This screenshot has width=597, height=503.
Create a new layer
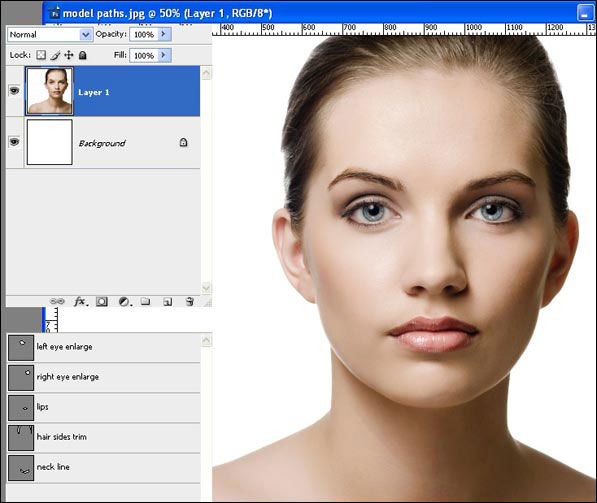pyautogui.click(x=168, y=302)
